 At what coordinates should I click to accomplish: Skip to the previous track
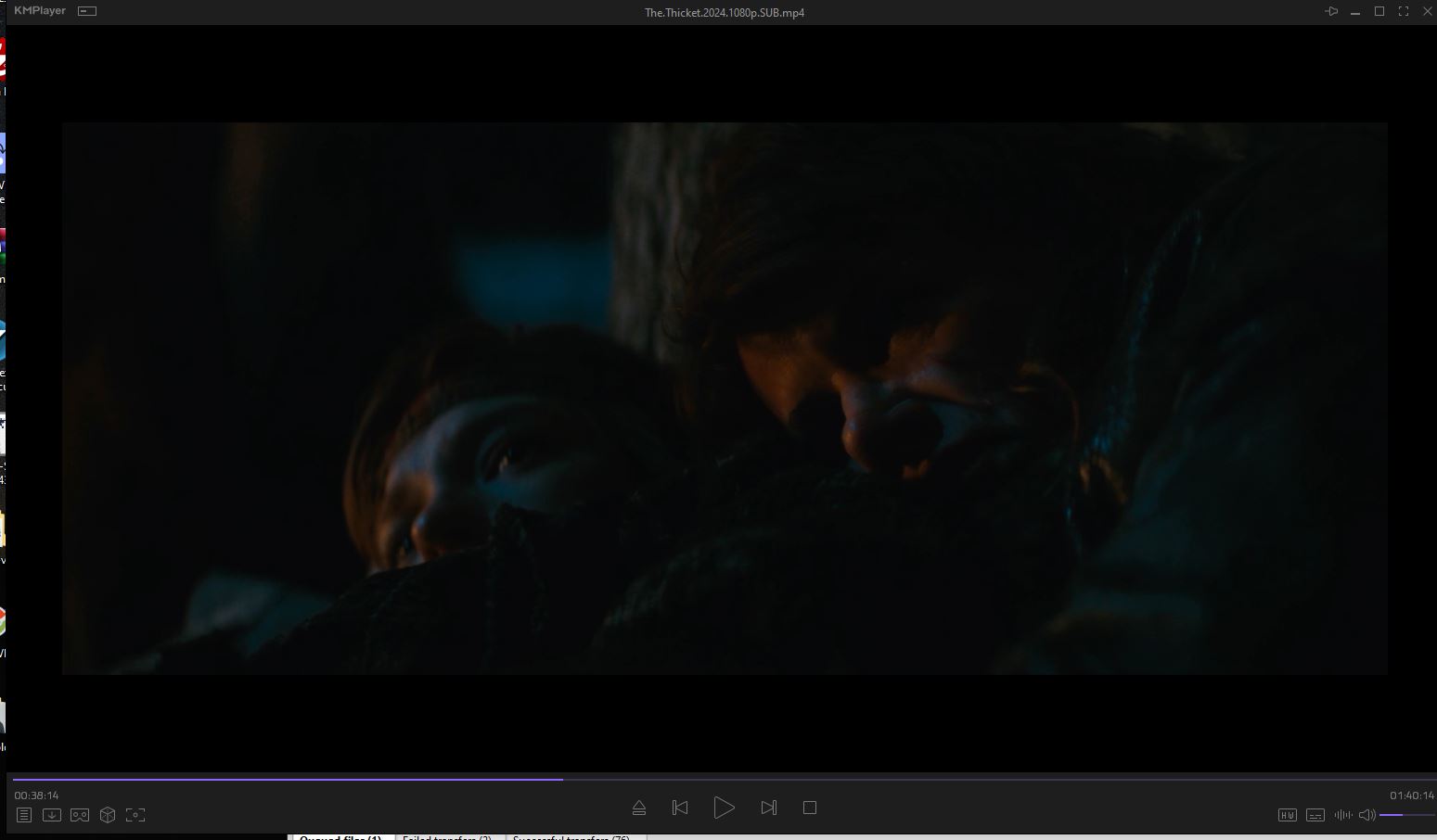pyautogui.click(x=680, y=808)
